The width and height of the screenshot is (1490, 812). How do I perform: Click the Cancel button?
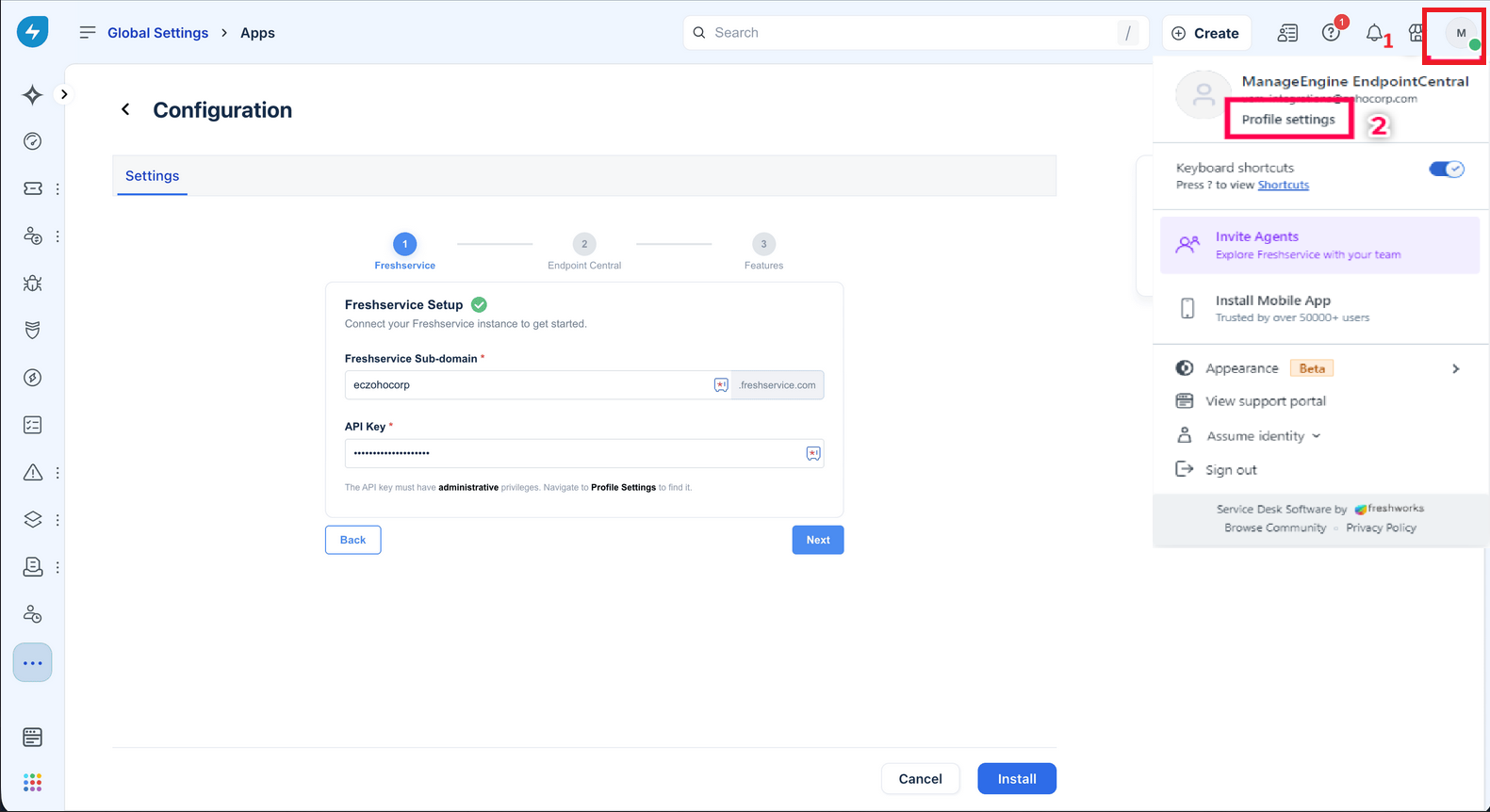(x=920, y=779)
